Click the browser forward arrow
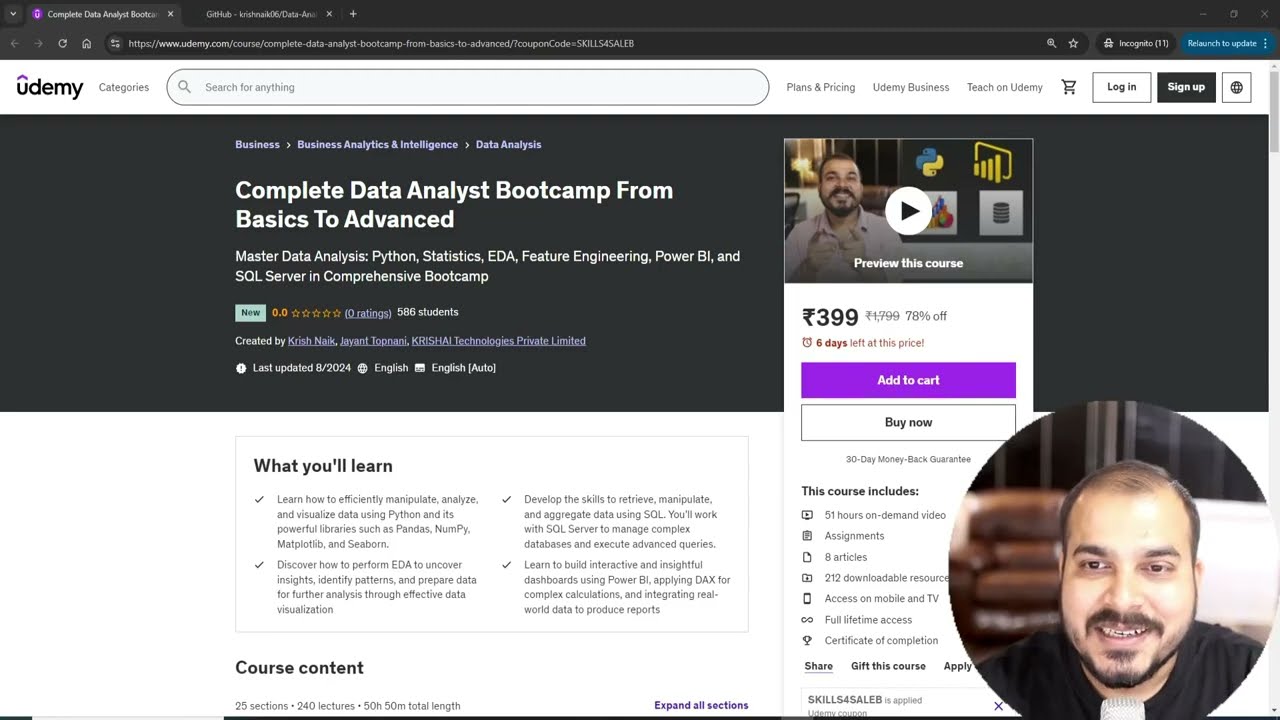This screenshot has height=720, width=1280. 38,43
